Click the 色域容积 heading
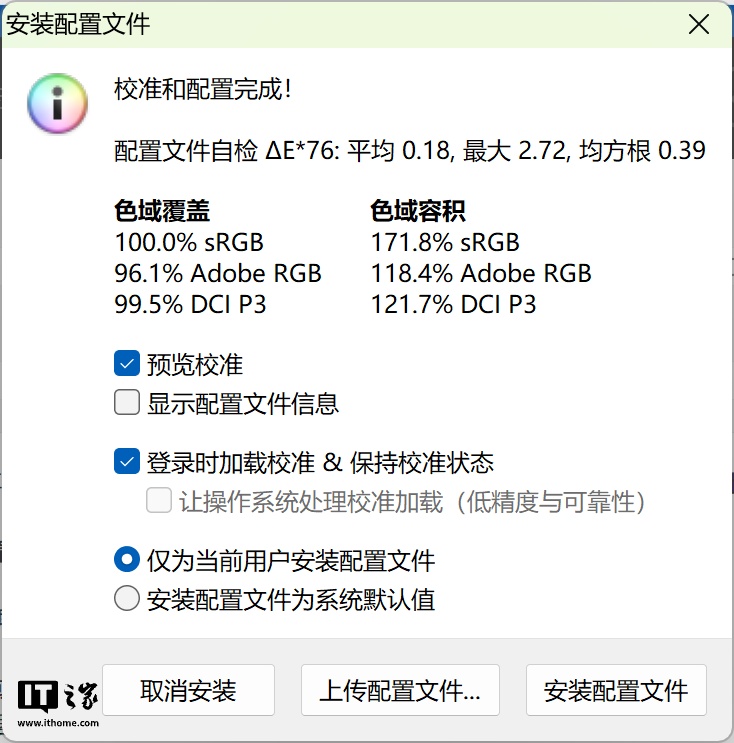Image resolution: width=734 pixels, height=743 pixels. click(x=417, y=211)
